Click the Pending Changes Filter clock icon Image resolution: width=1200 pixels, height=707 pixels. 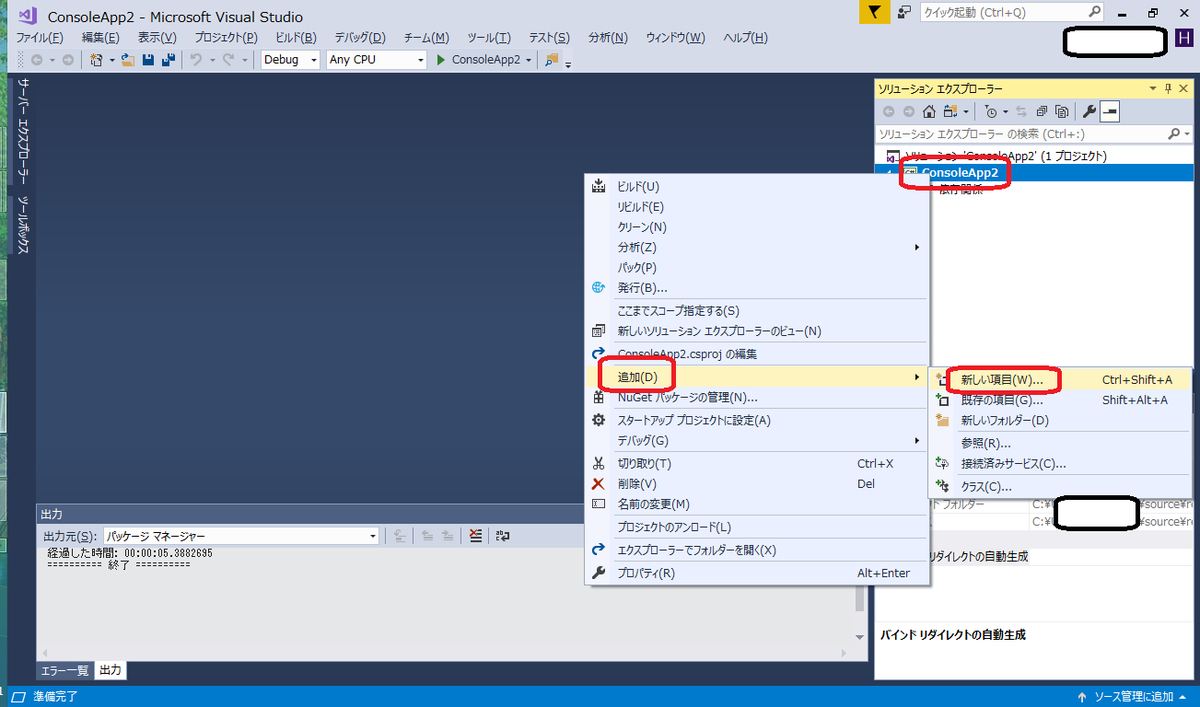click(x=990, y=112)
